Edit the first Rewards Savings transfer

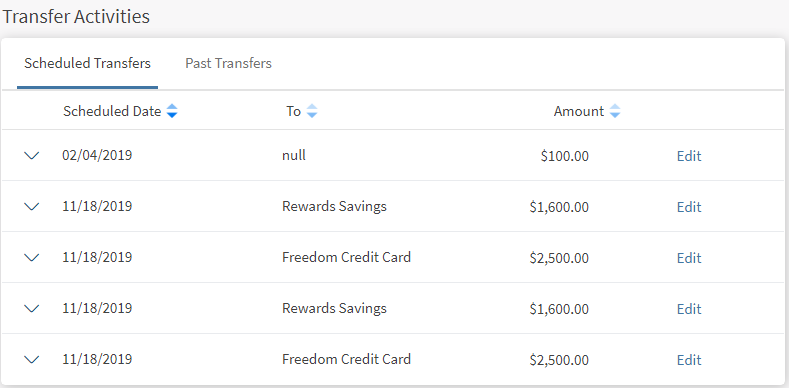point(689,207)
